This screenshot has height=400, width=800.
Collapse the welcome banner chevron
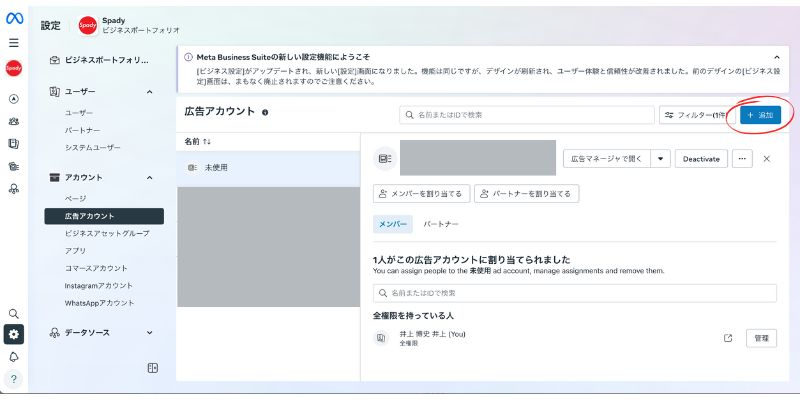[777, 57]
